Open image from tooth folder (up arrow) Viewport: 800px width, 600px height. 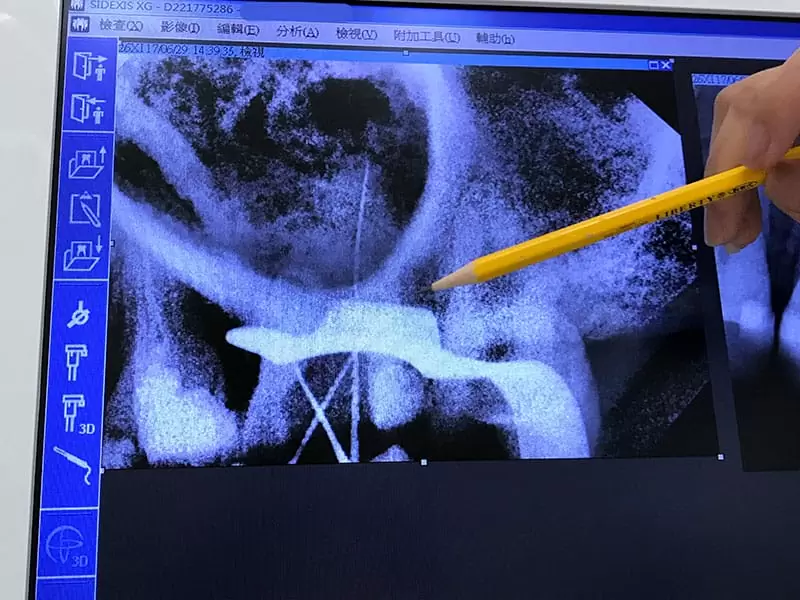pyautogui.click(x=86, y=162)
